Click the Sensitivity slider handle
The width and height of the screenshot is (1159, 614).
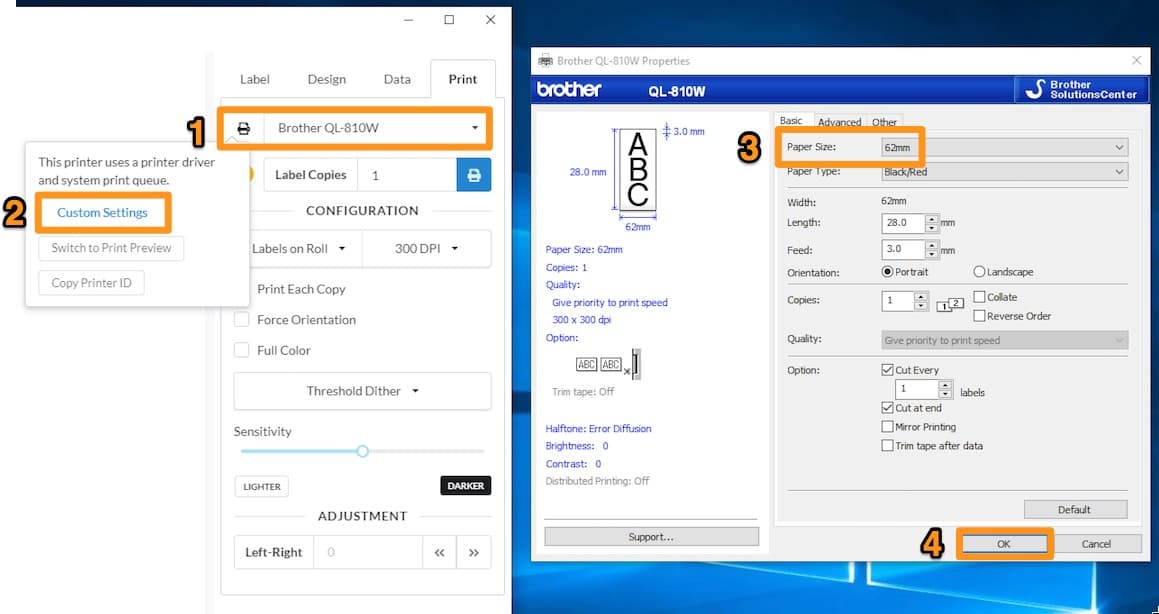(362, 451)
